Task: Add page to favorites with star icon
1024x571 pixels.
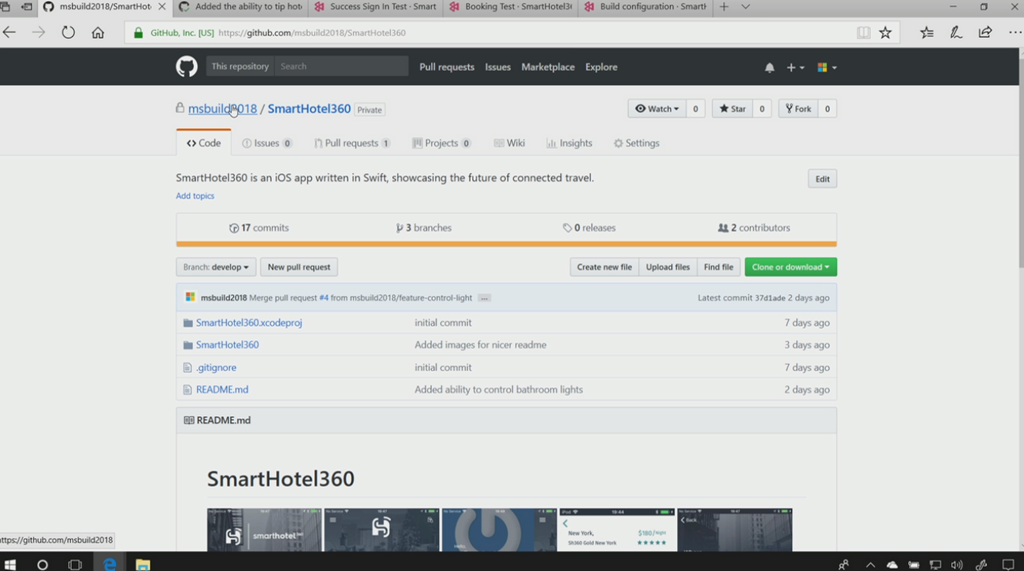Action: 885,33
